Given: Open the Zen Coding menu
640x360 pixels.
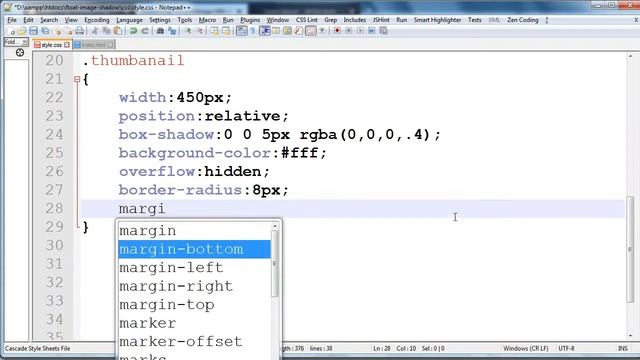Looking at the screenshot, I should [x=522, y=20].
